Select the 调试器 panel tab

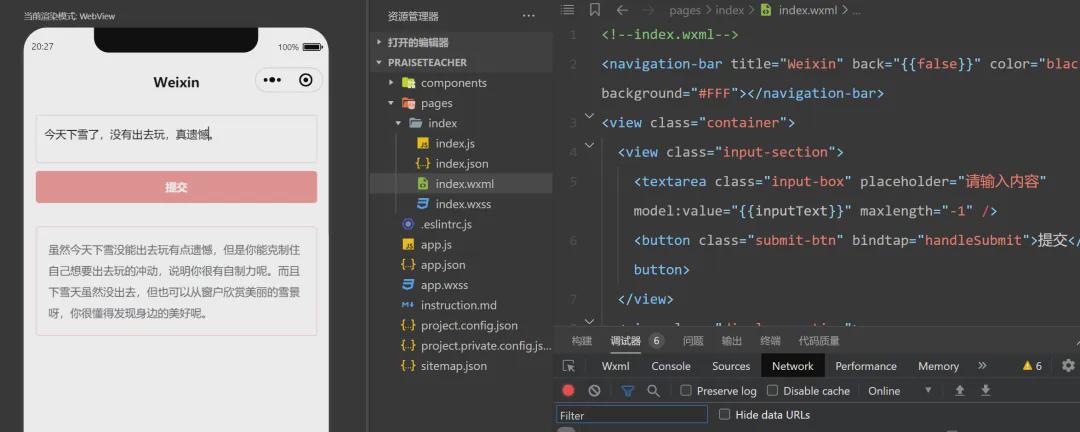pyautogui.click(x=625, y=340)
